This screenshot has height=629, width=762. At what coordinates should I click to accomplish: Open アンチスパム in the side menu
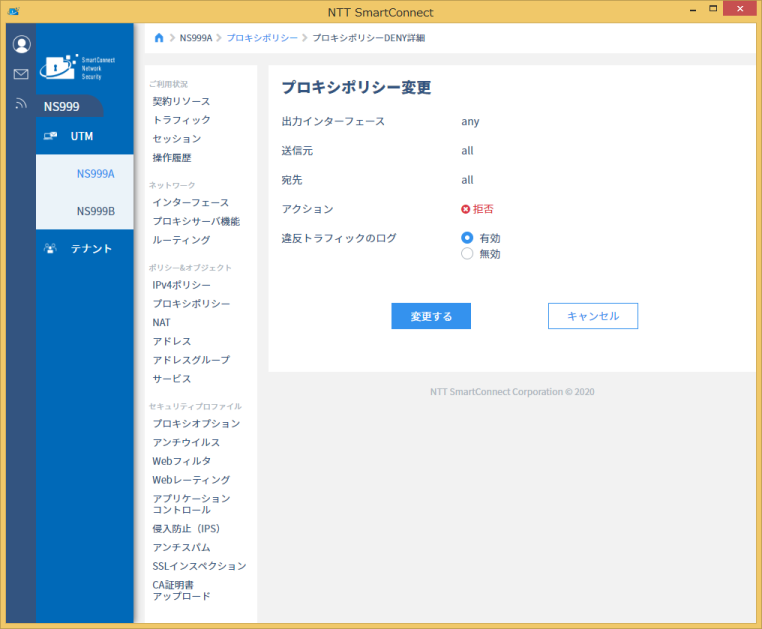(x=181, y=547)
